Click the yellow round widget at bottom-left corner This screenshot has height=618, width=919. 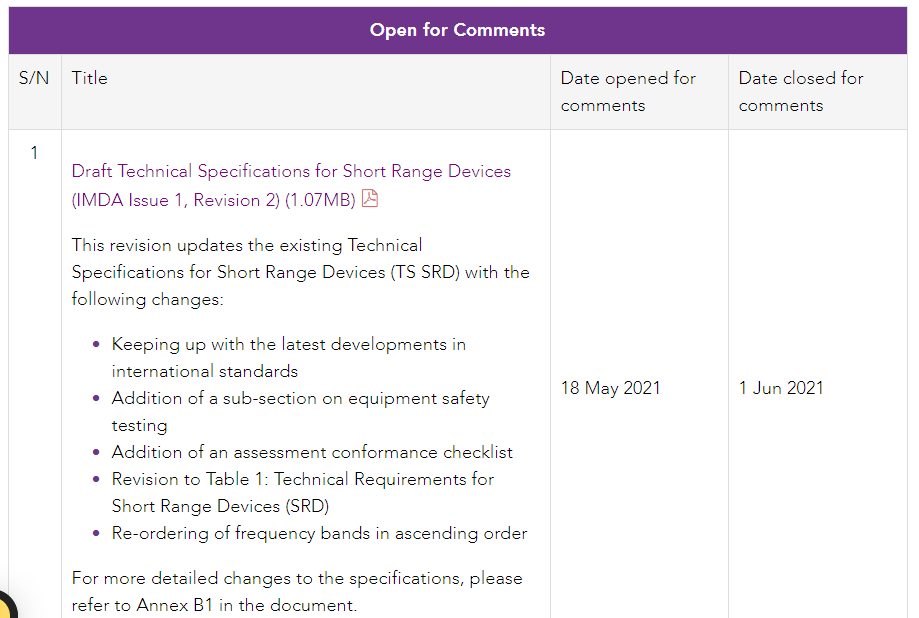tap(6, 606)
